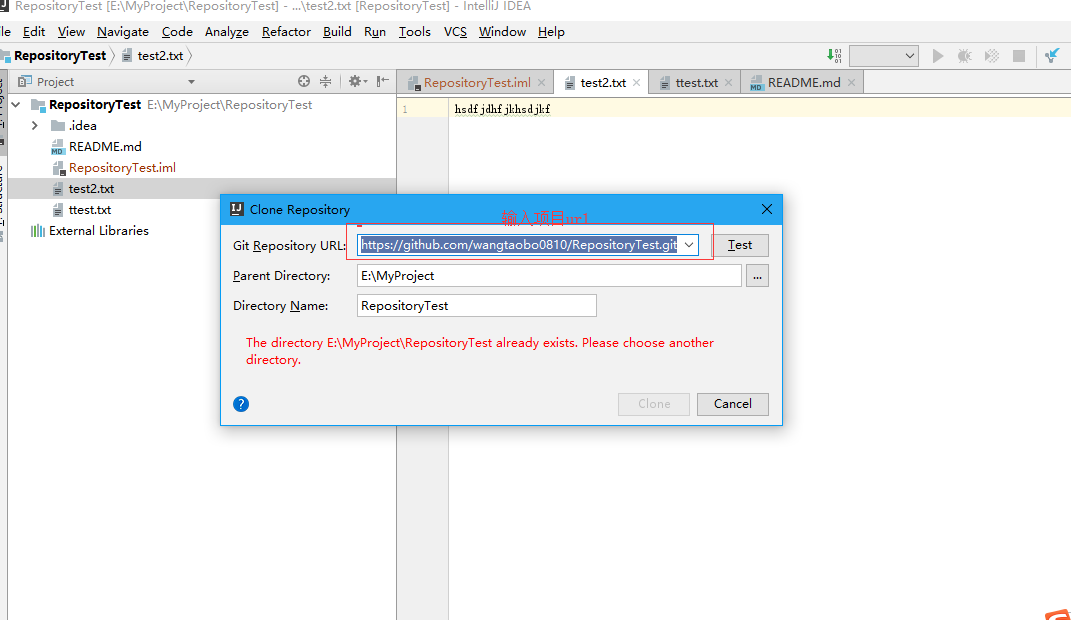Open the Code menu

[x=177, y=32]
